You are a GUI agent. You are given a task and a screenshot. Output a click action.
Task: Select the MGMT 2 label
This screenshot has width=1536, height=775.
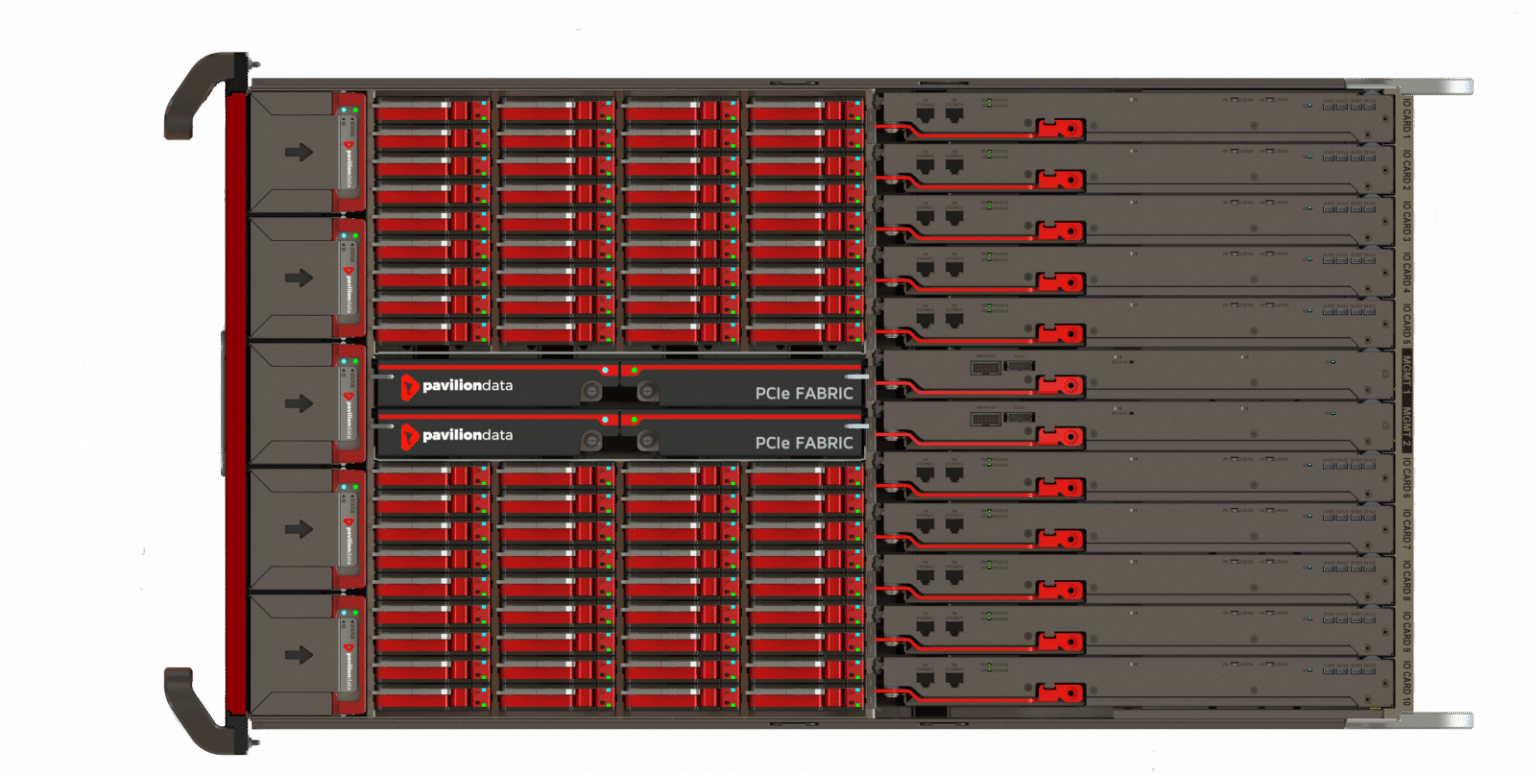coord(1405,426)
